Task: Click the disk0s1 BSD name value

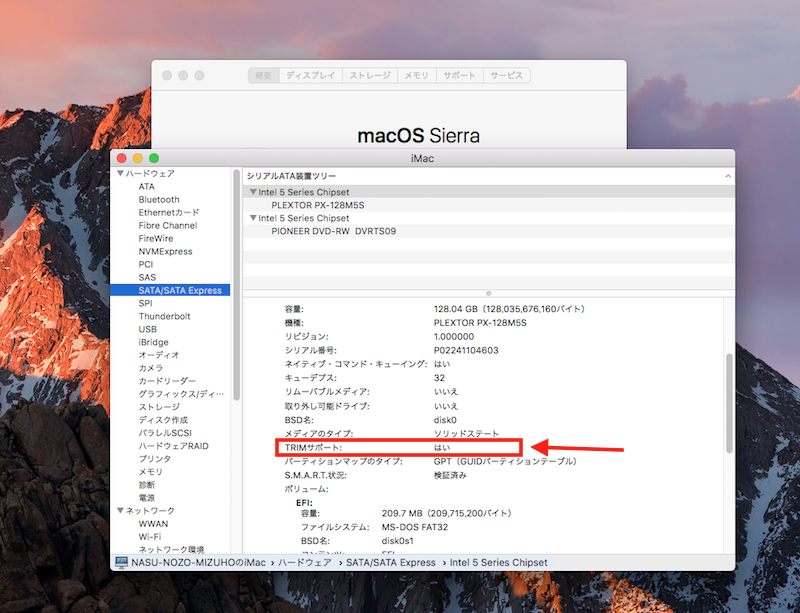Action: click(x=397, y=541)
